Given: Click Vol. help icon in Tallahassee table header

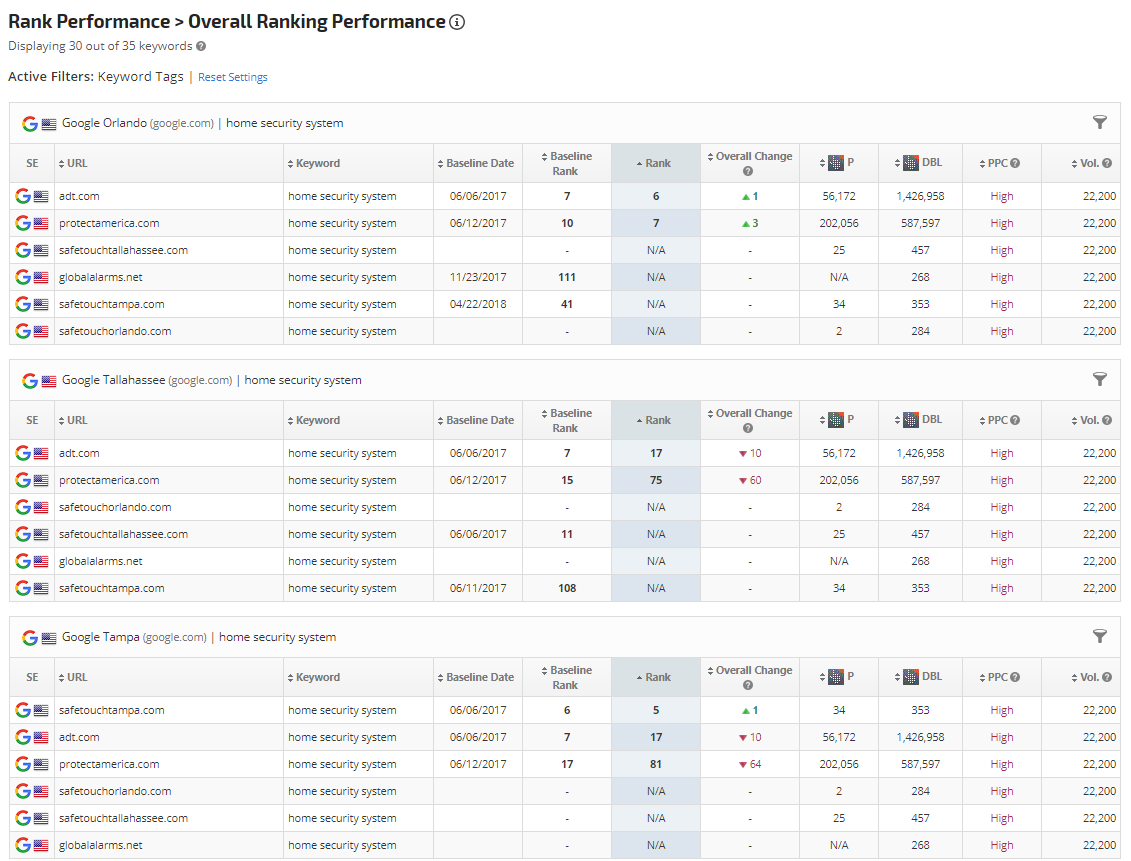Looking at the screenshot, I should point(1107,420).
